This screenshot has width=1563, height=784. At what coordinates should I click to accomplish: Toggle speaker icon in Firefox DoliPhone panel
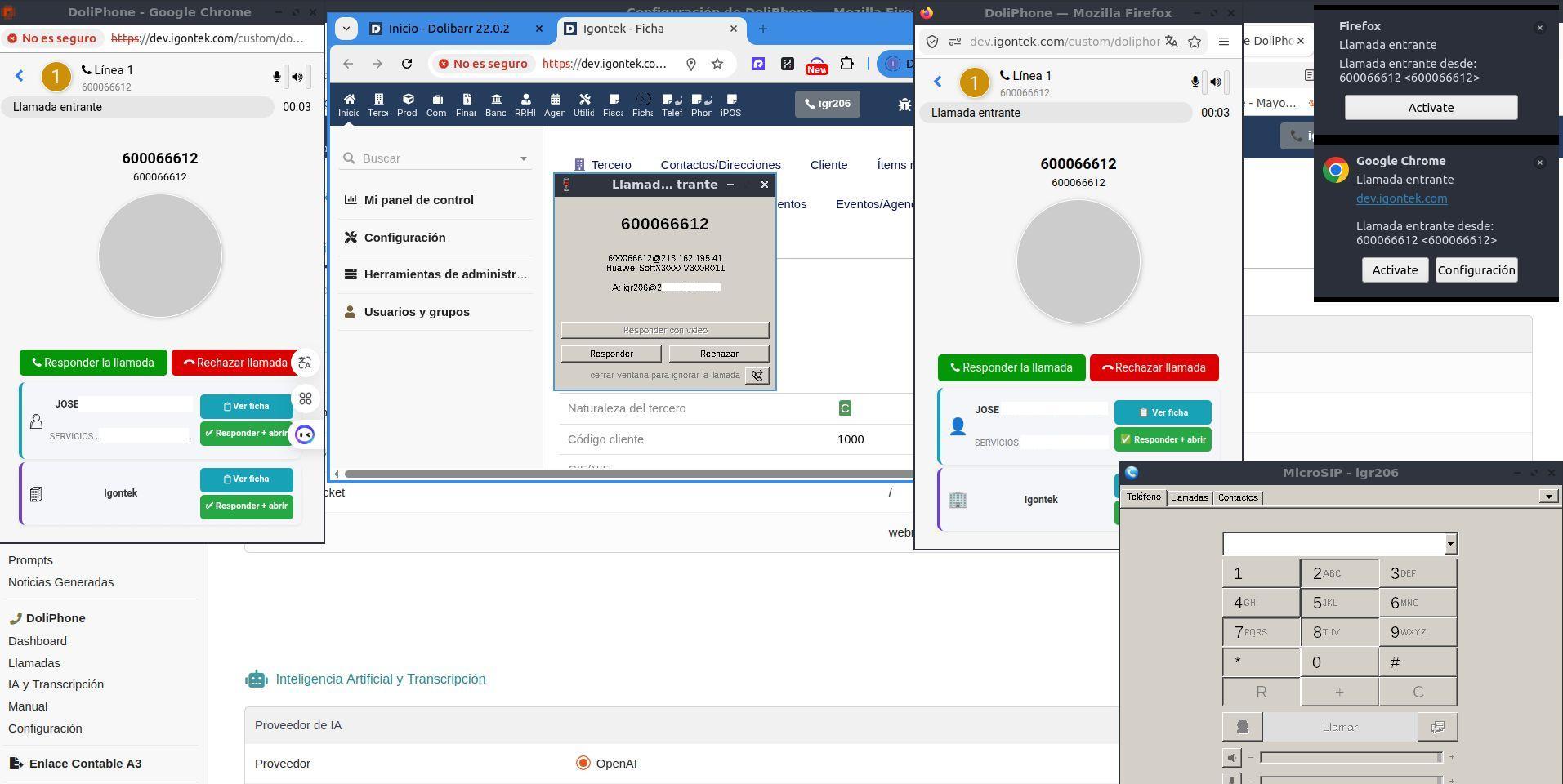[x=1216, y=82]
